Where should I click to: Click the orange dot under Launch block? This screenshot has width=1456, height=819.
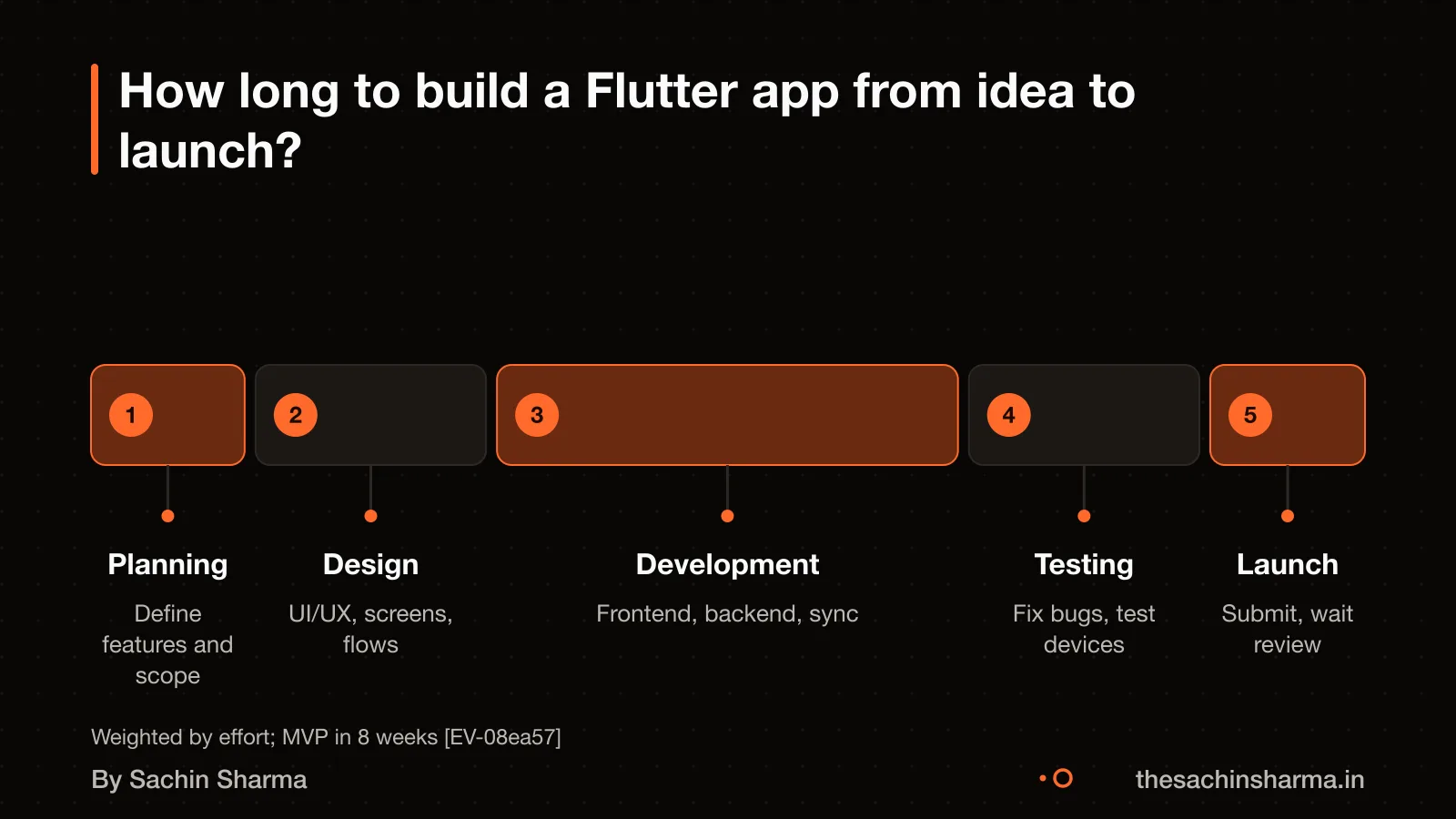(x=1287, y=516)
